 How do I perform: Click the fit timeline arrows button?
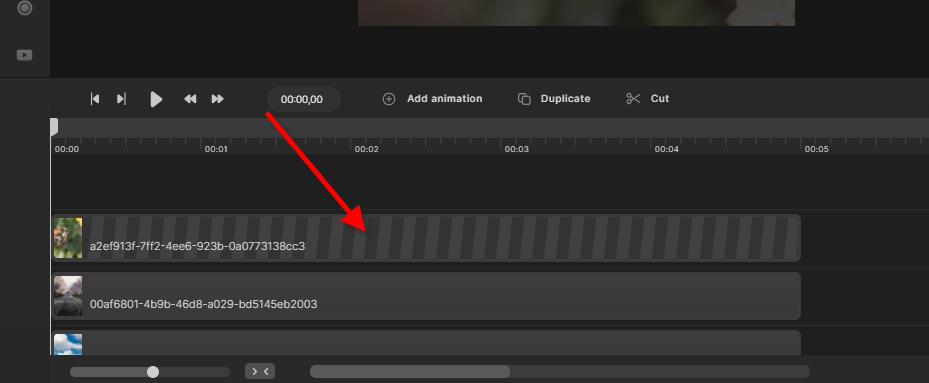[x=260, y=372]
